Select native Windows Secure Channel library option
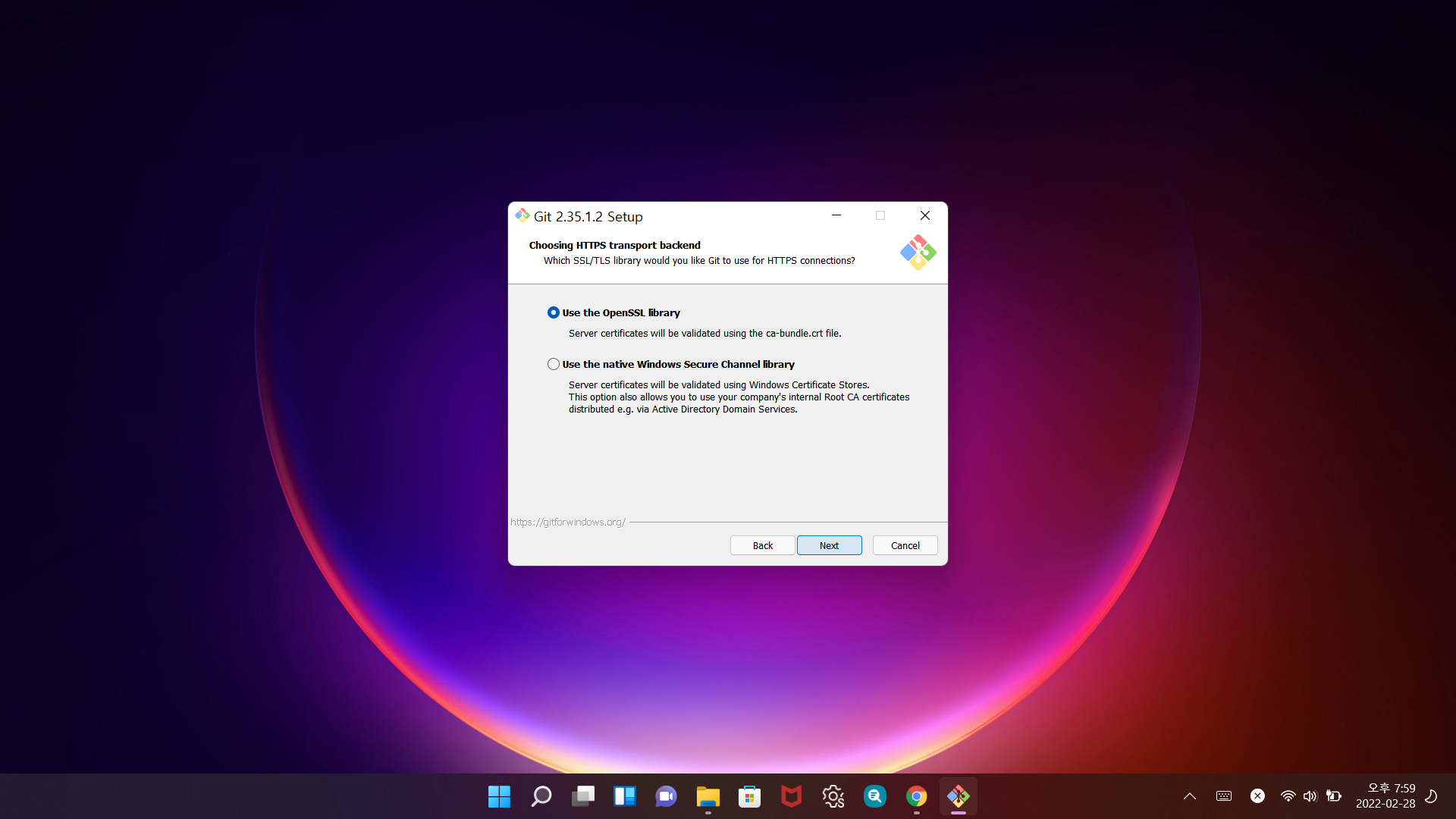The image size is (1456, 819). [x=554, y=364]
